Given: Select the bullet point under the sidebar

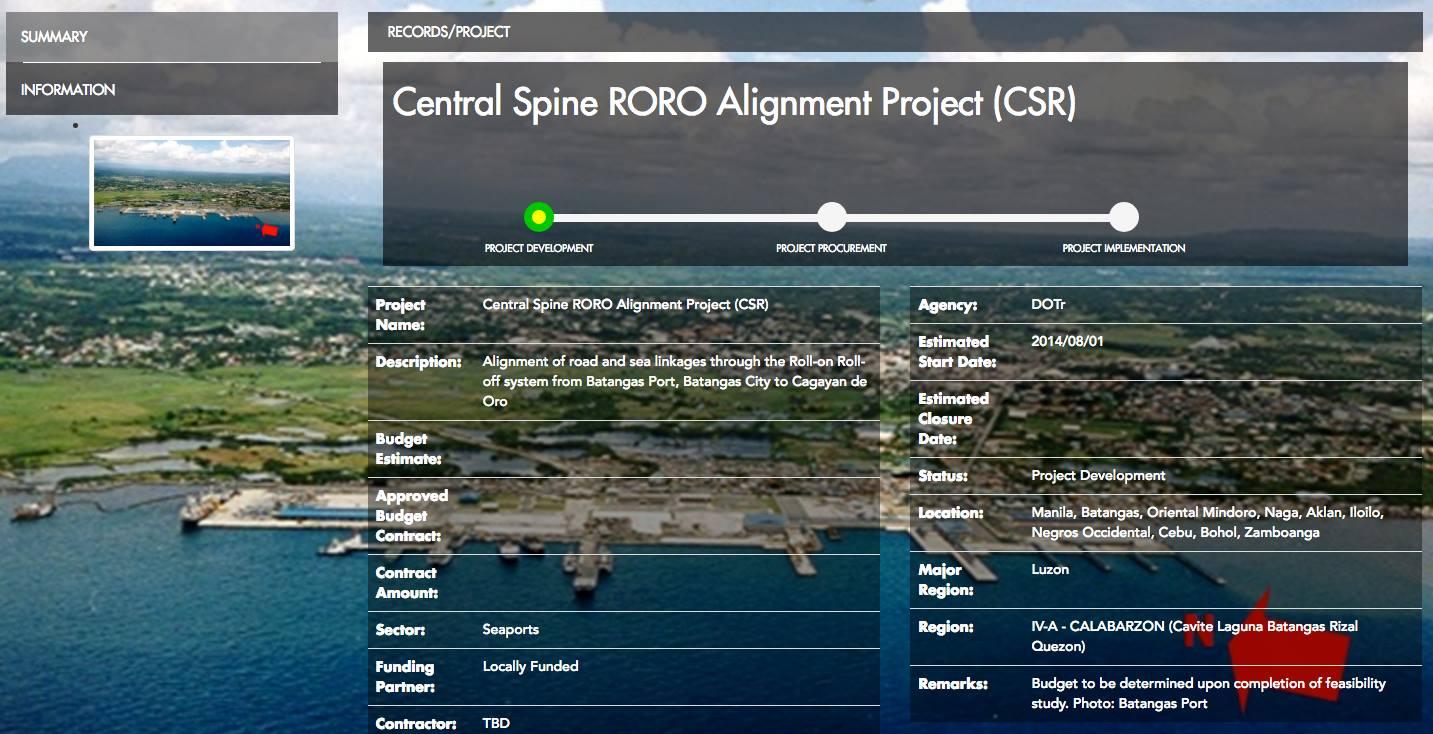Looking at the screenshot, I should (74, 125).
